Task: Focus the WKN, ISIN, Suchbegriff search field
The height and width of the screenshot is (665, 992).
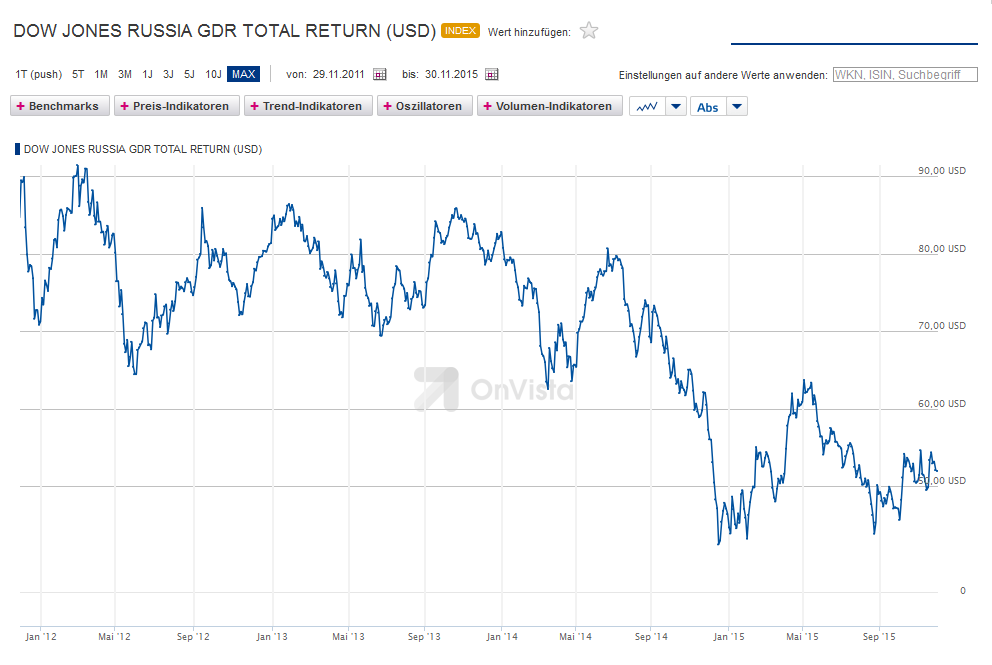Action: coord(905,75)
